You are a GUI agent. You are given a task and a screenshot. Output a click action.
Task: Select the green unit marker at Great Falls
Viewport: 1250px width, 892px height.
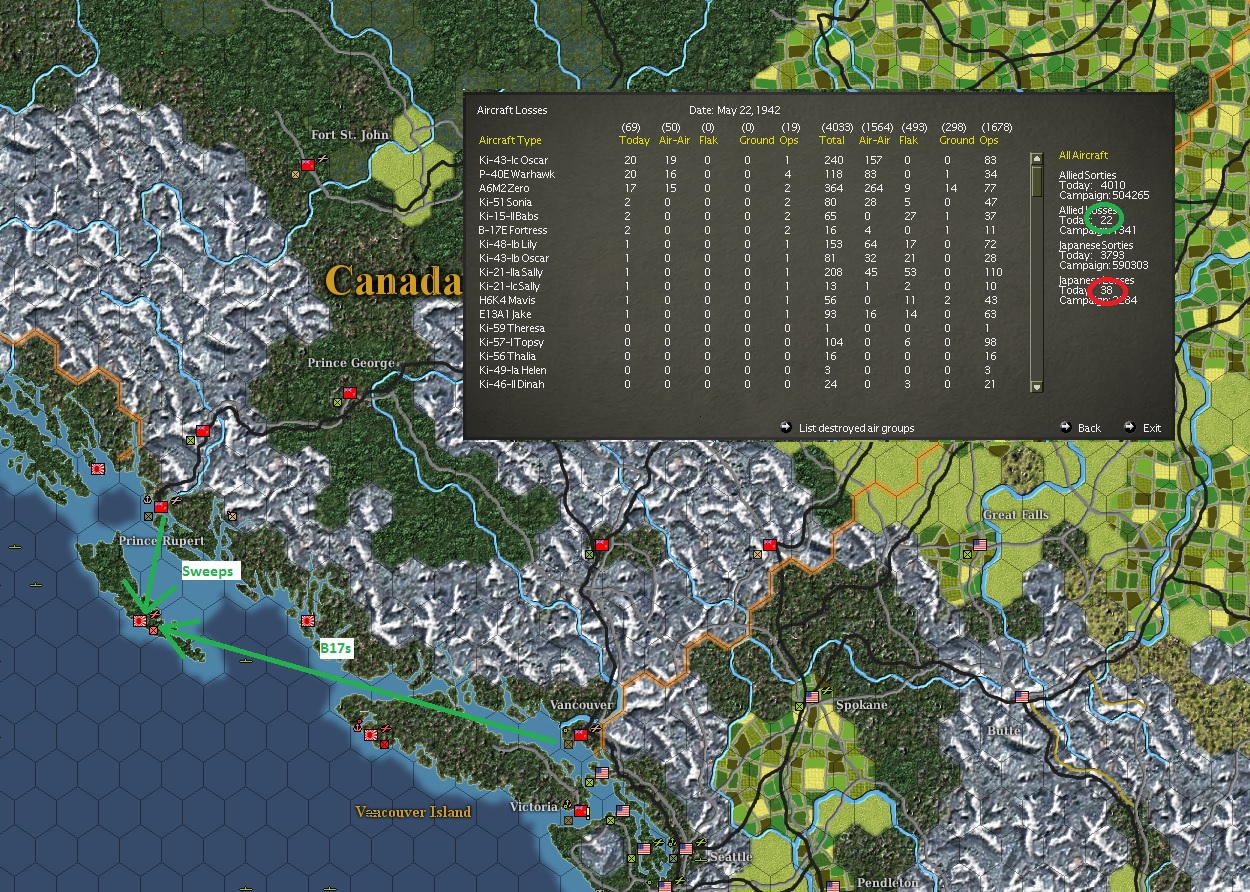[x=967, y=555]
